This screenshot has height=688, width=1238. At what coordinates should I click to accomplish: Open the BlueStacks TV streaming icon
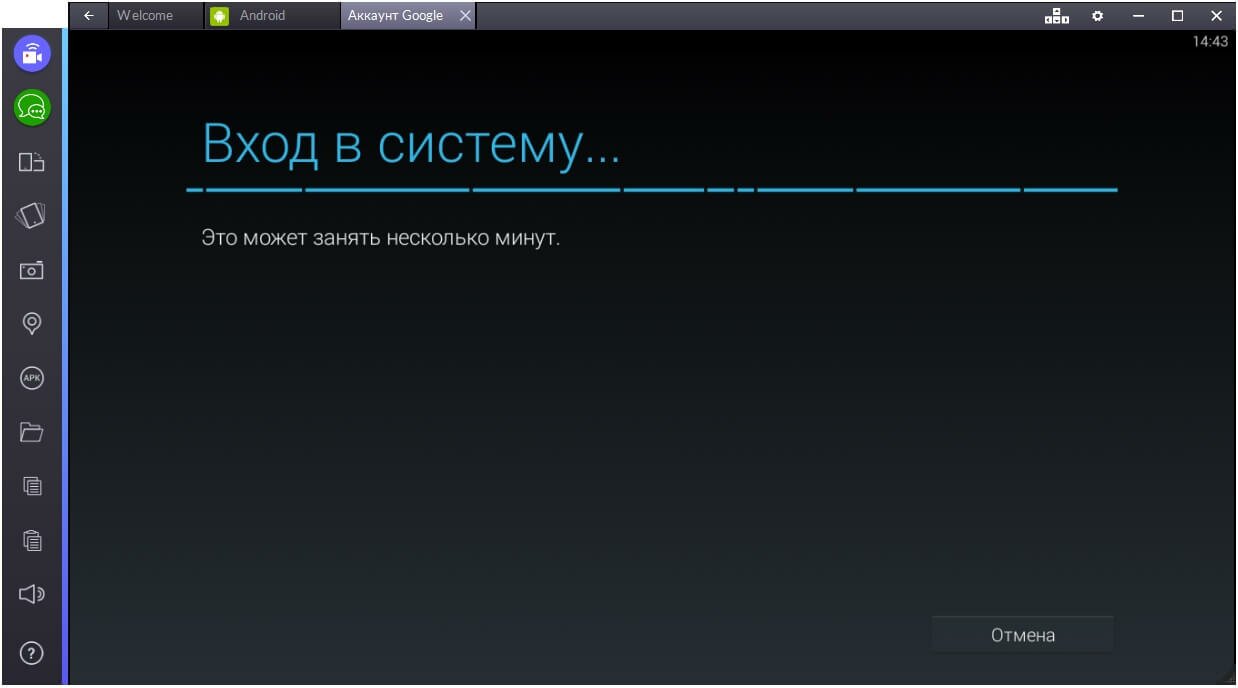coord(32,53)
